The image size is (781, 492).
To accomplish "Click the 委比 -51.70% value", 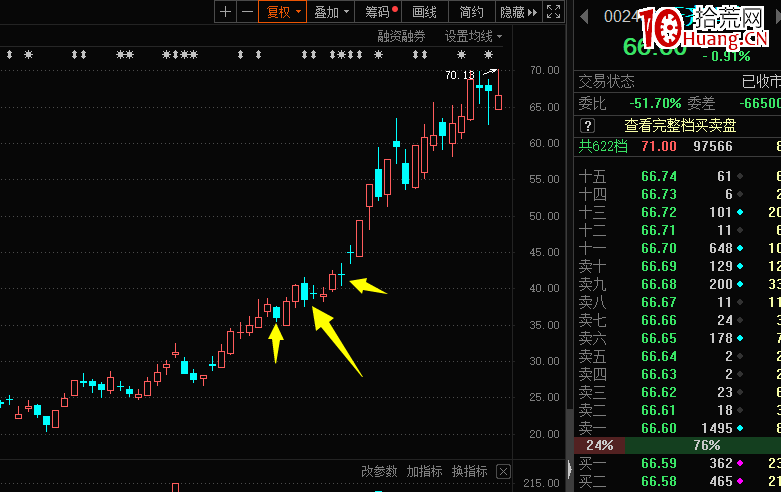I will (x=655, y=103).
